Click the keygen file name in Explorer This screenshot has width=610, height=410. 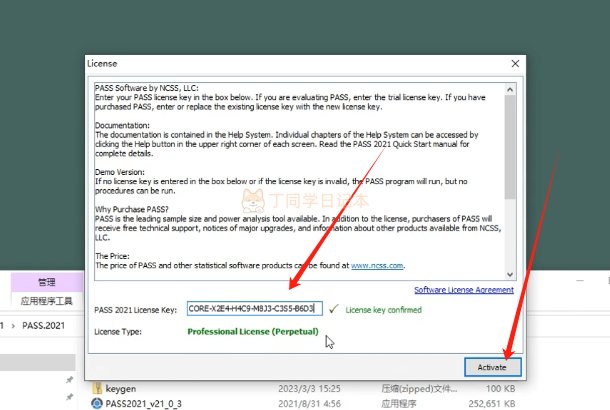[121, 389]
